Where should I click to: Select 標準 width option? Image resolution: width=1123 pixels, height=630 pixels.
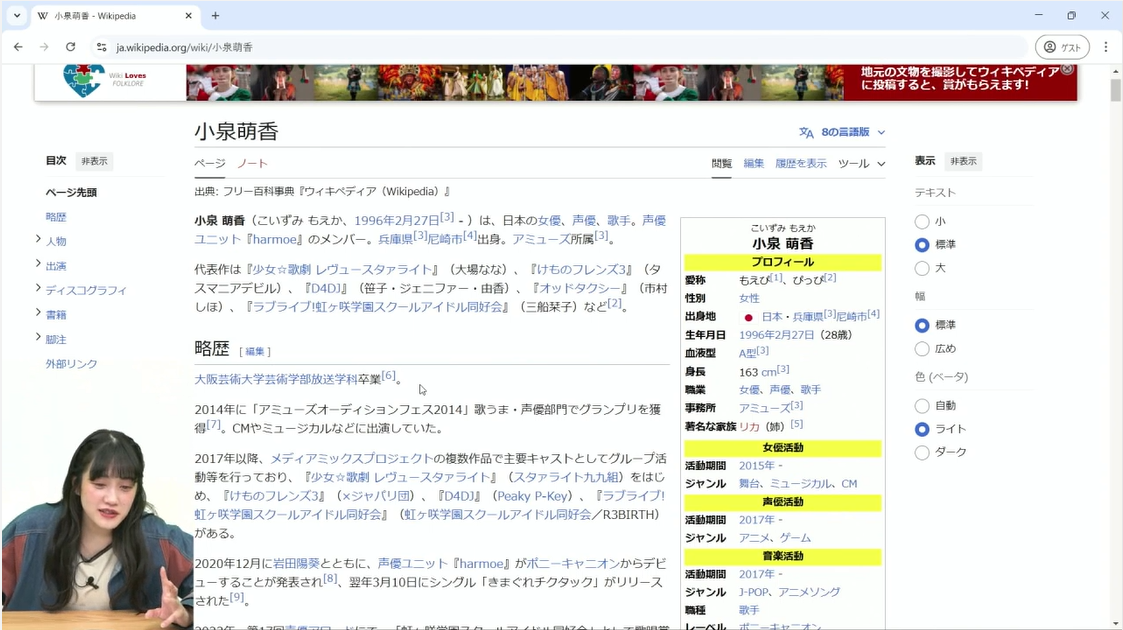(922, 325)
